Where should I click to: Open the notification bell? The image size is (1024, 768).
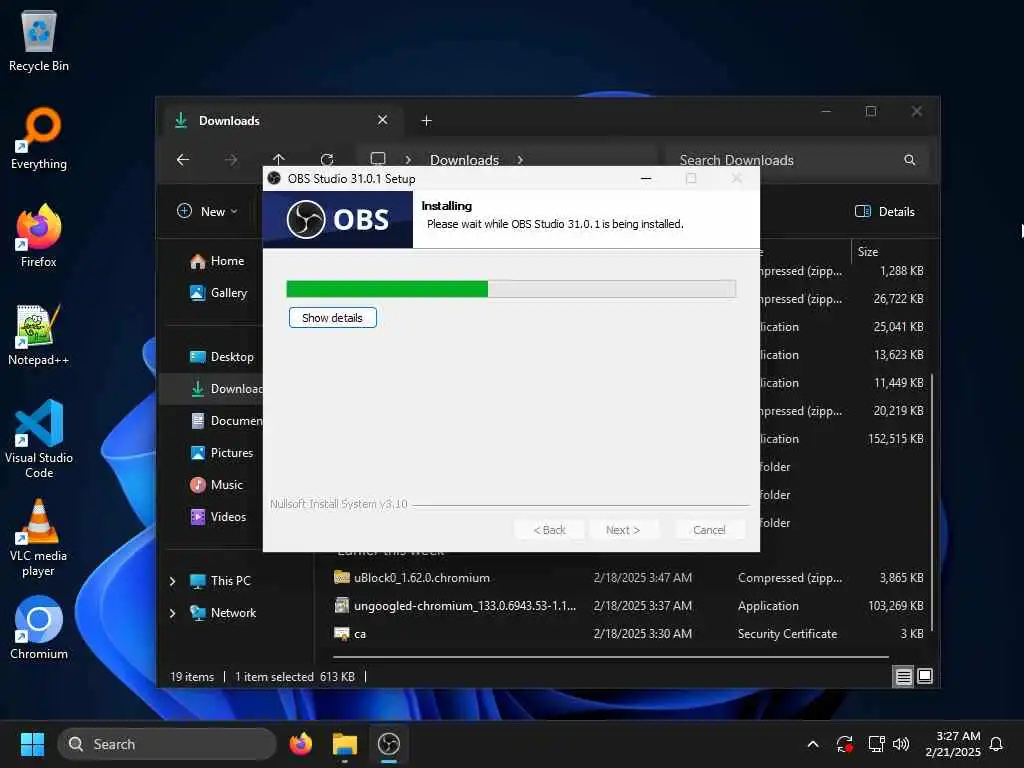pyautogui.click(x=996, y=744)
